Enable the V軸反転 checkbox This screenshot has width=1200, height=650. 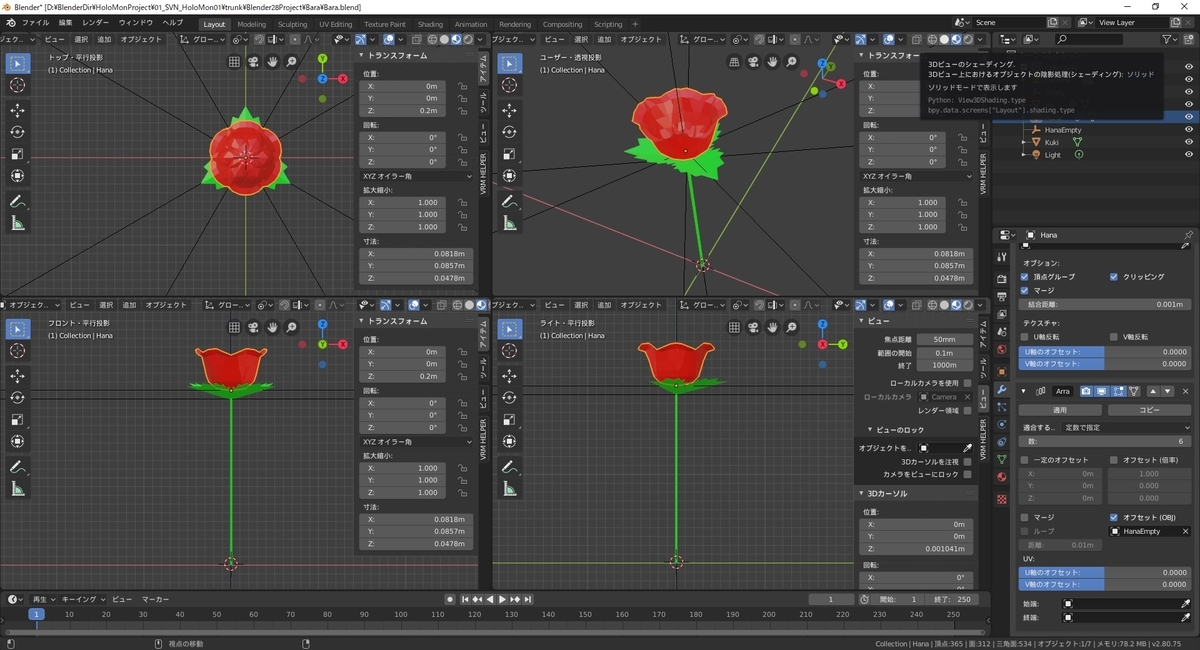1114,337
